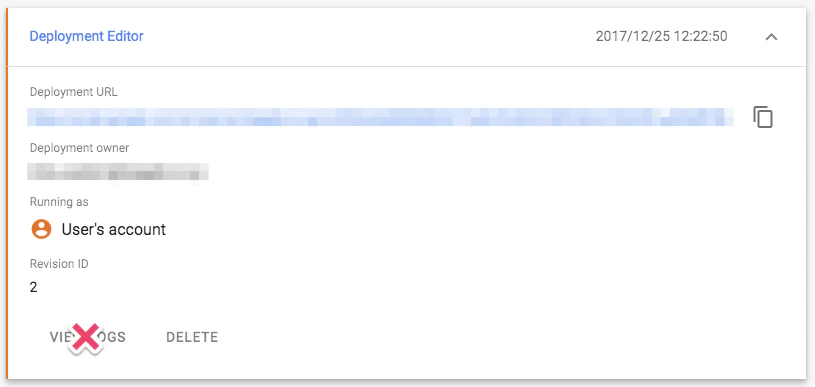Click the blurred deployment URL link
This screenshot has width=815, height=387.
point(380,117)
